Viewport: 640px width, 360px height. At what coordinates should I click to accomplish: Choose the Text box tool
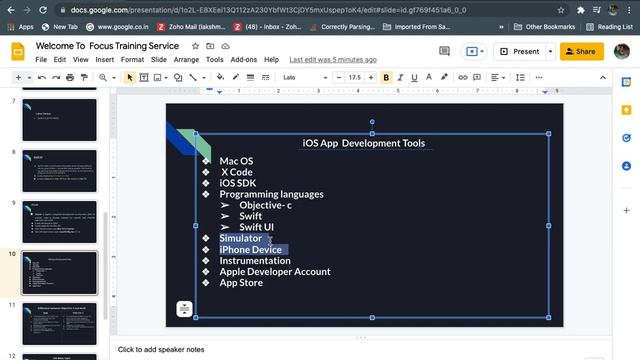pyautogui.click(x=144, y=78)
